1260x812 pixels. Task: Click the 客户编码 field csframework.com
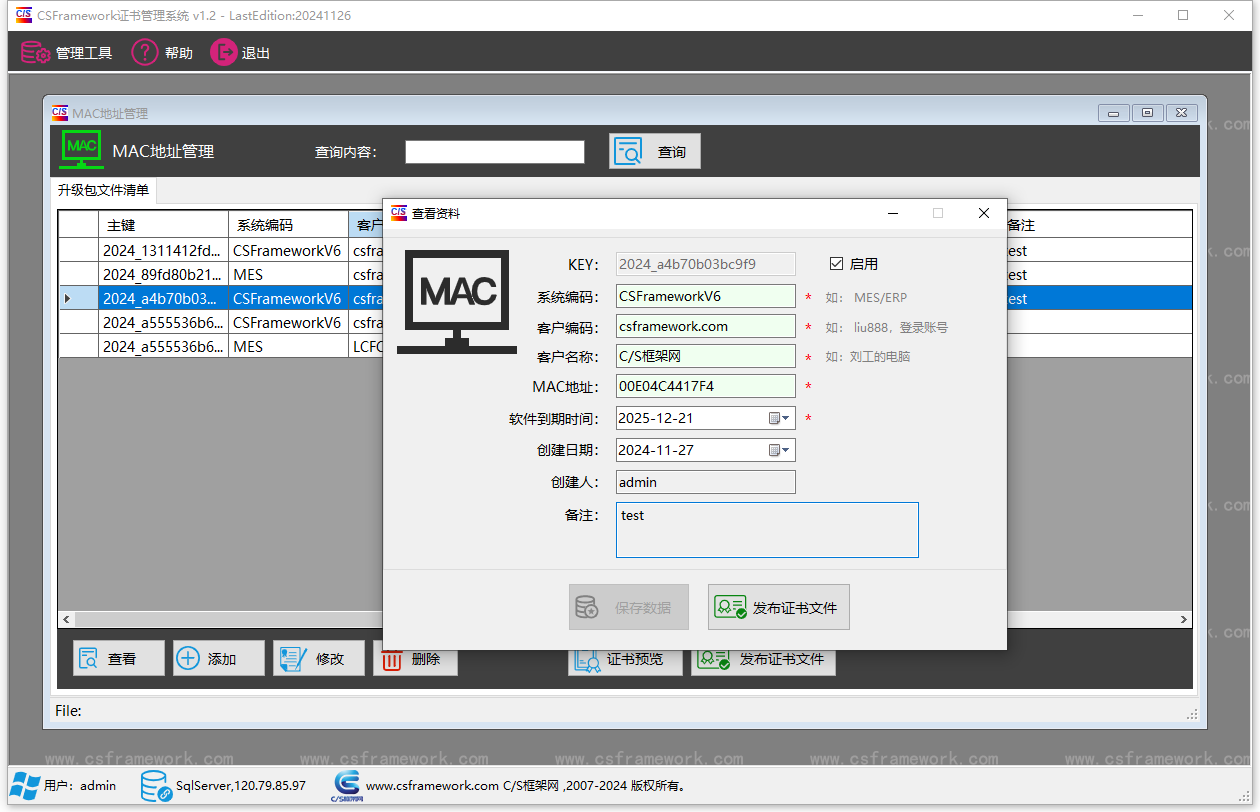706,326
